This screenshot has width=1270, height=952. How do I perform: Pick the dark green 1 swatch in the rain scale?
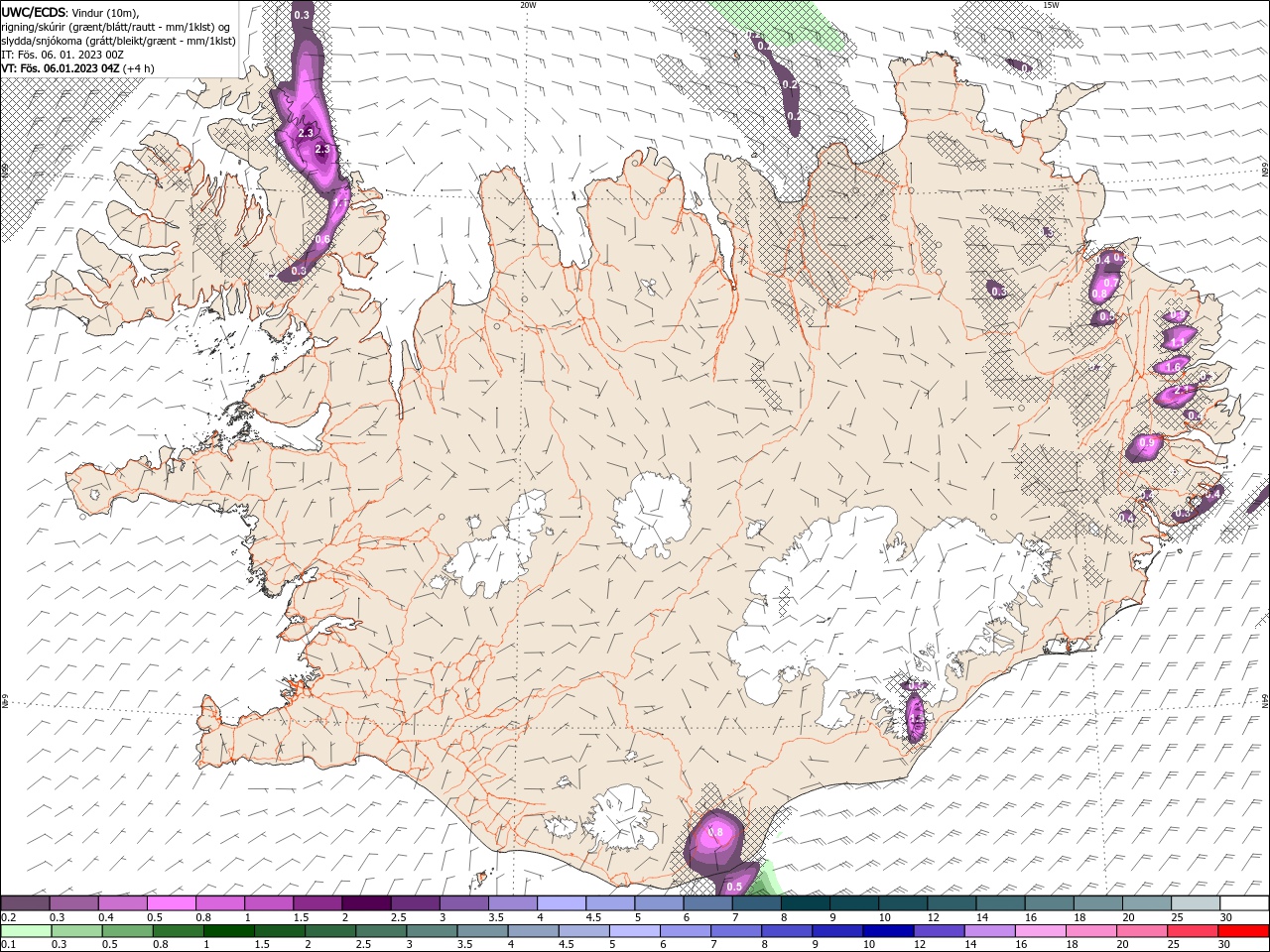click(x=228, y=931)
